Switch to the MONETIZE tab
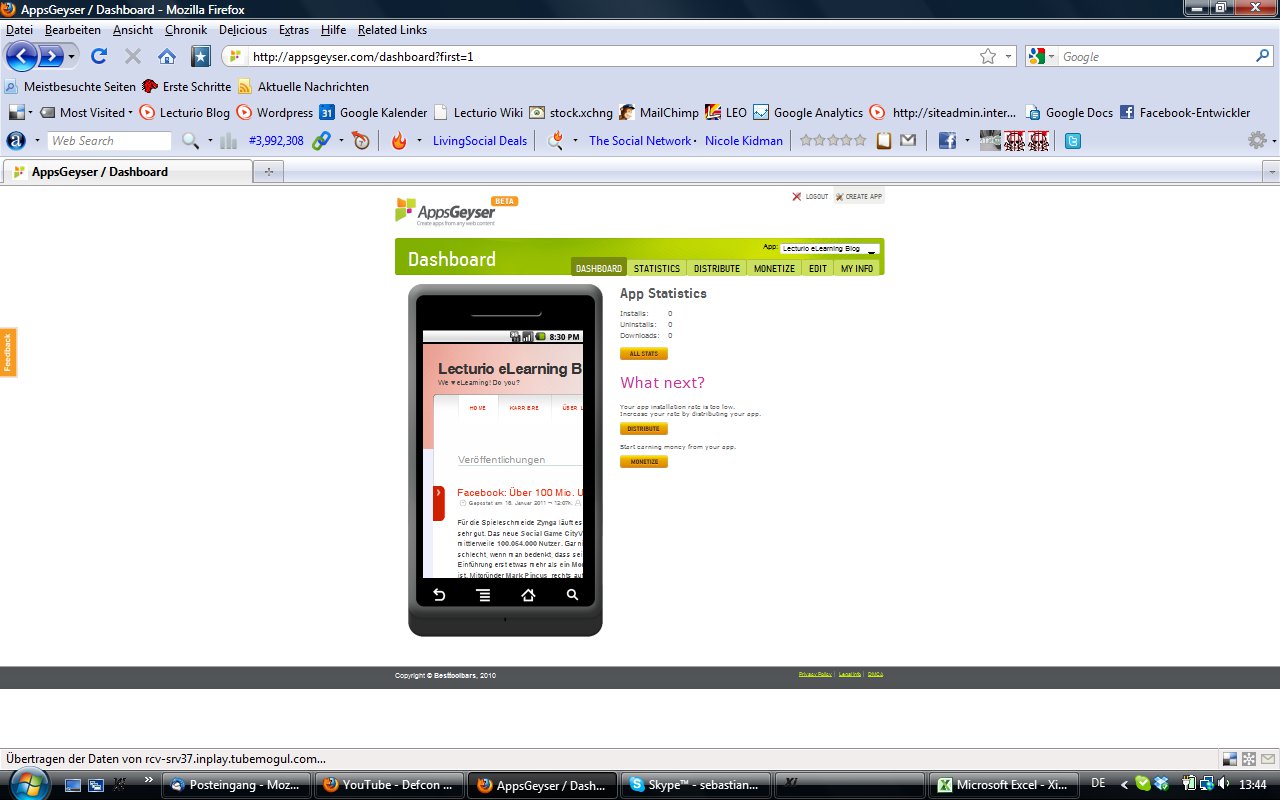 [x=775, y=268]
